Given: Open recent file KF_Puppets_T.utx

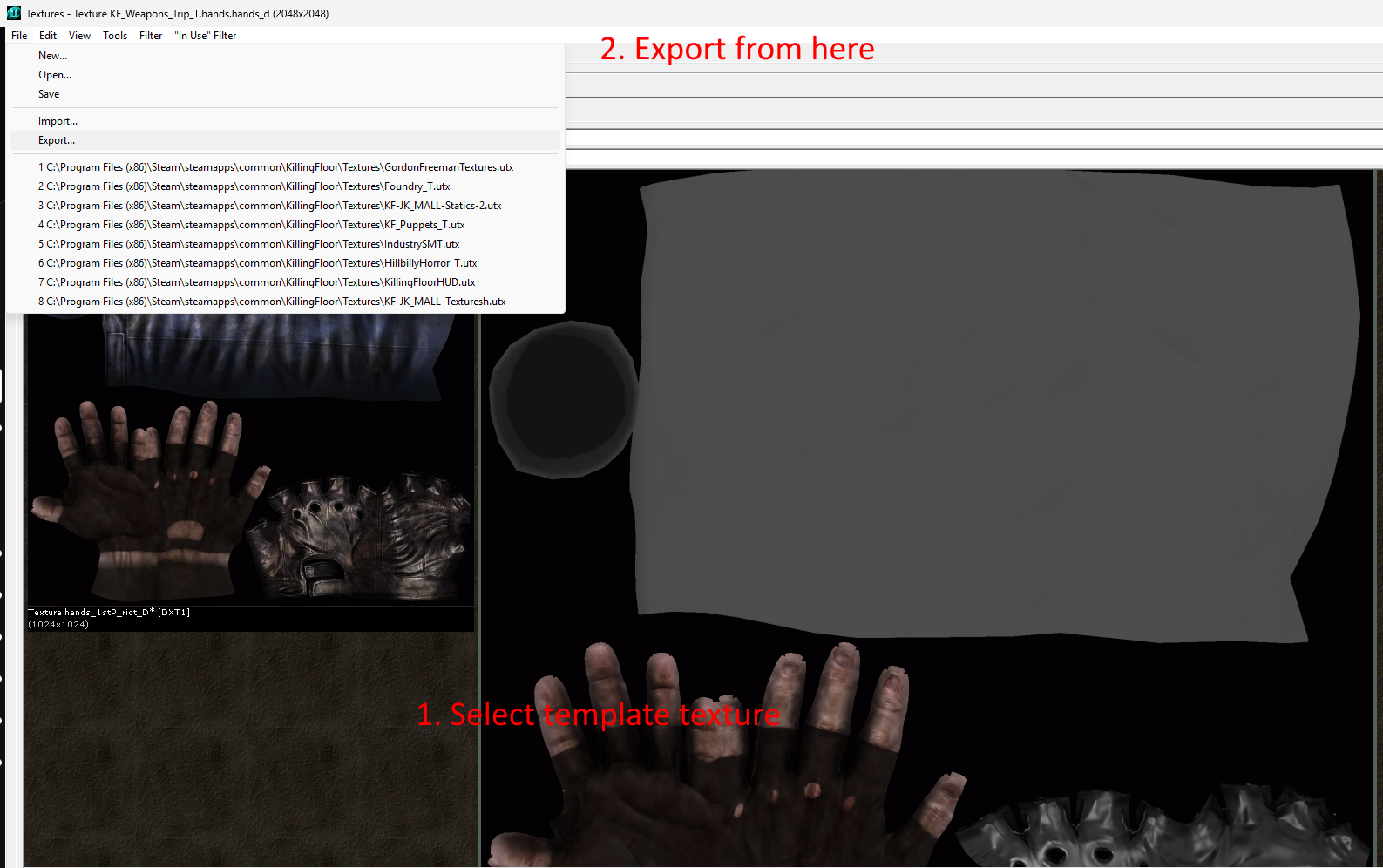Looking at the screenshot, I should tap(284, 225).
